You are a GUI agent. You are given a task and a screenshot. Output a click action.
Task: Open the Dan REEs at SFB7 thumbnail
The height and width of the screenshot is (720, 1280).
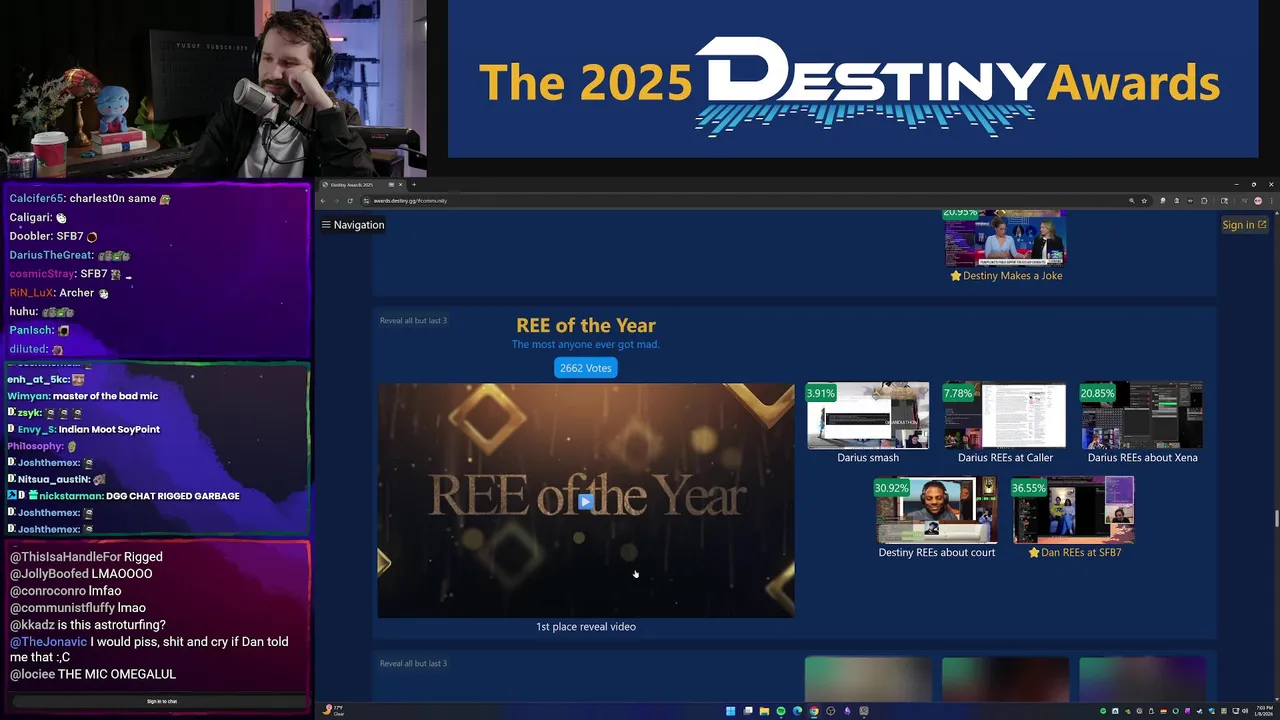1073,511
